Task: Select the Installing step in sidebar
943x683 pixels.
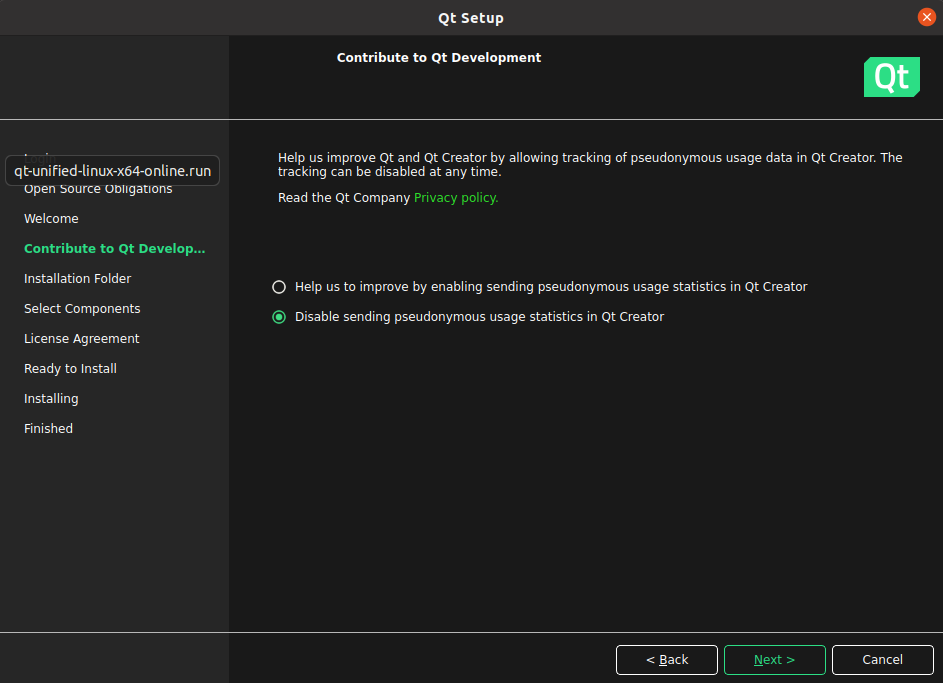Action: [51, 399]
